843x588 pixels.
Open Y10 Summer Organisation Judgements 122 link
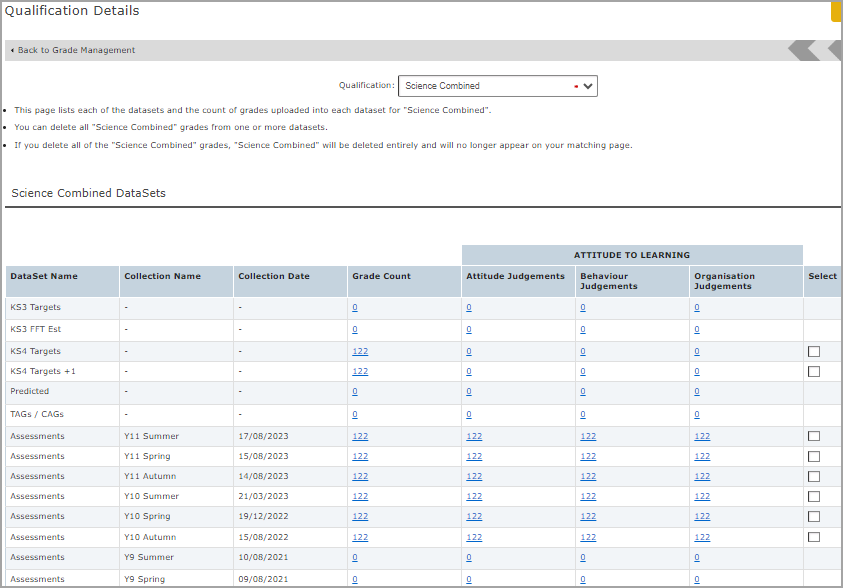point(702,497)
